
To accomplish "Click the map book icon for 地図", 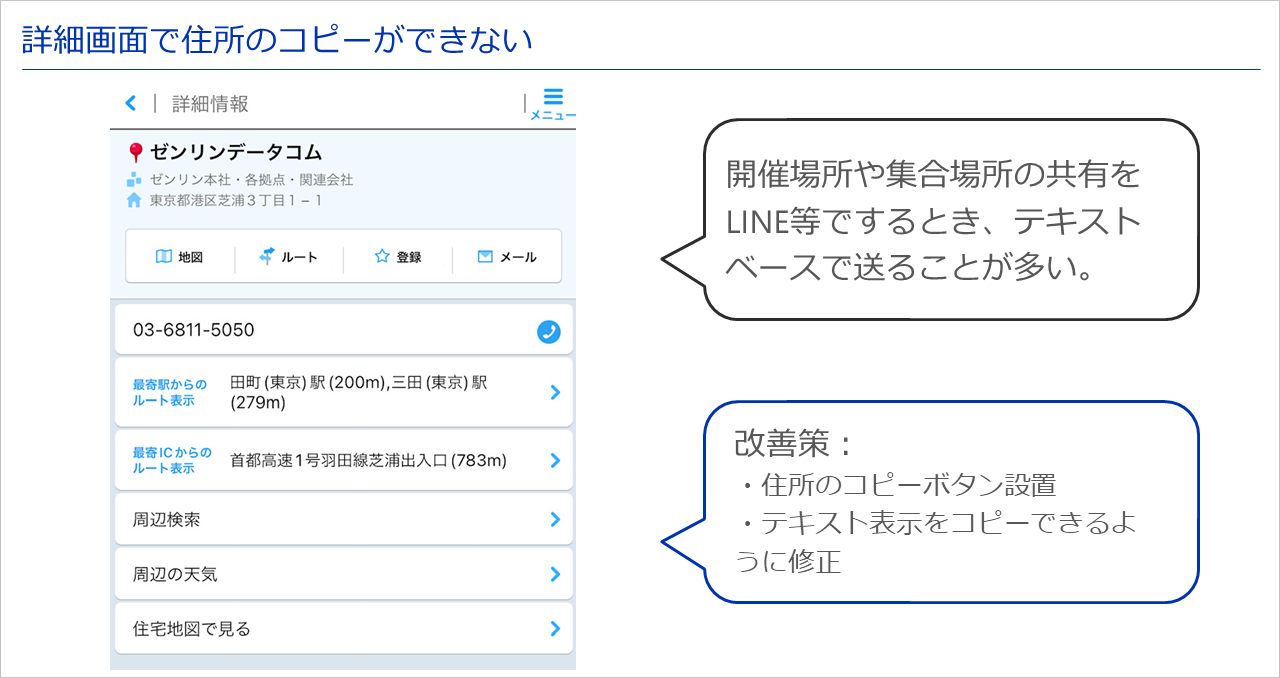I will [164, 257].
